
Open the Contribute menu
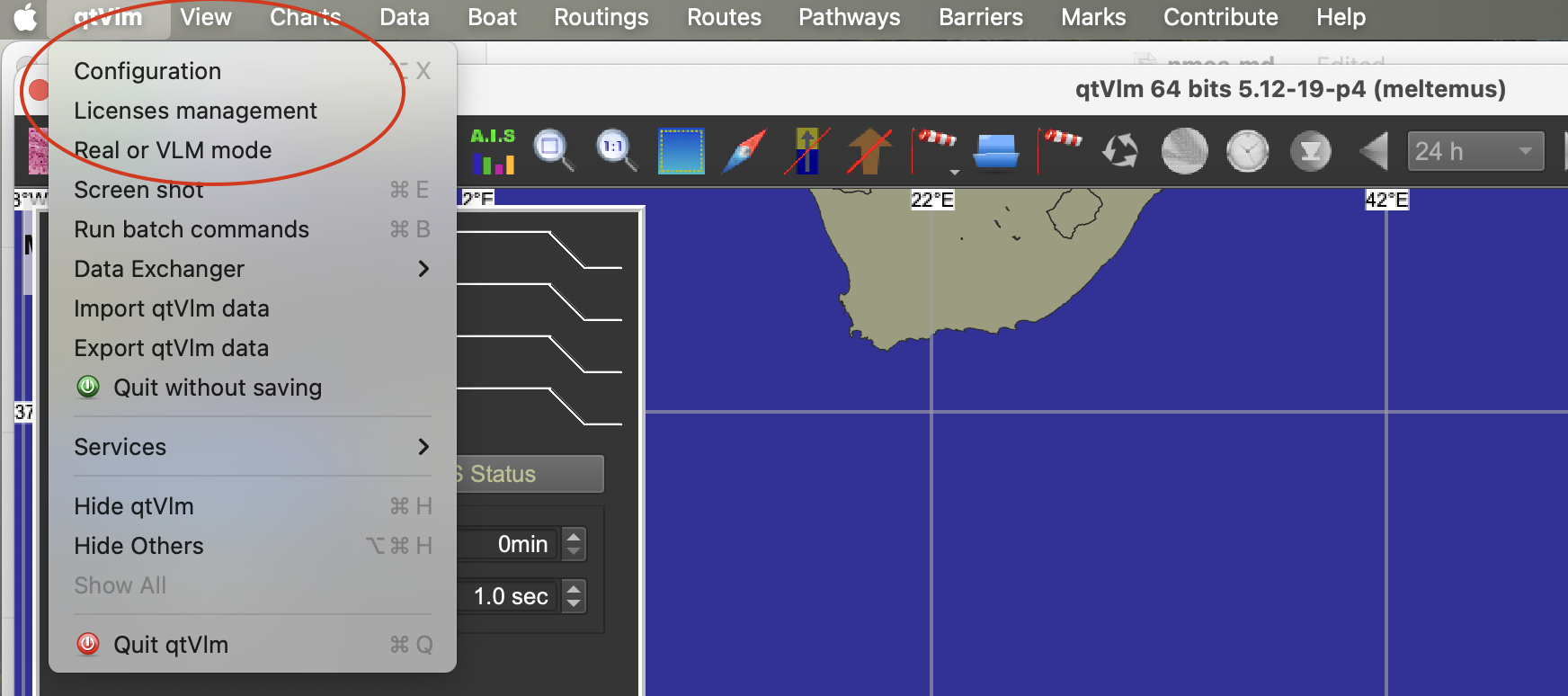point(1221,17)
